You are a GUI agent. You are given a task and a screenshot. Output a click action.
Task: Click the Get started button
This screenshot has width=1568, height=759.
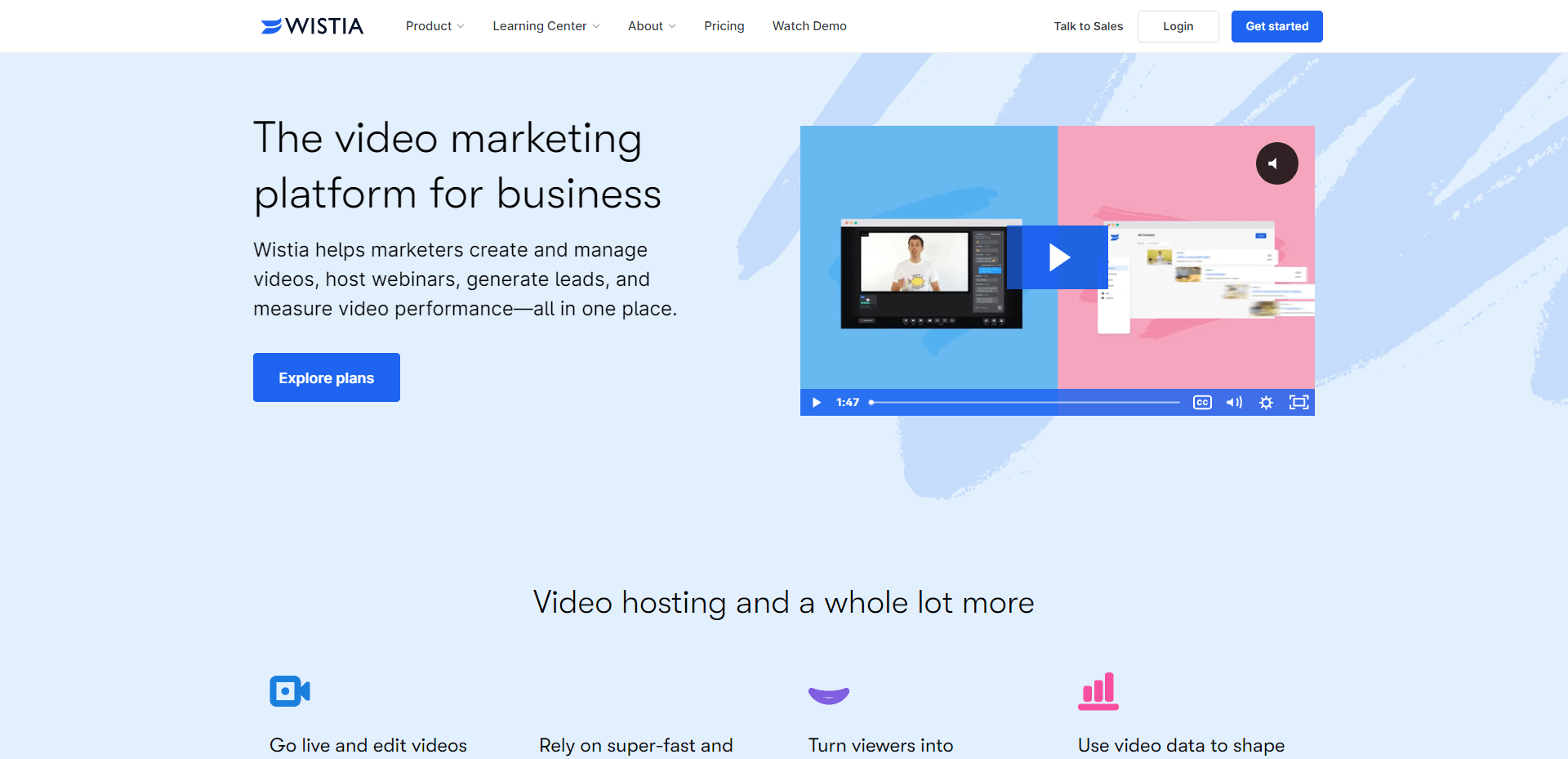click(x=1276, y=26)
